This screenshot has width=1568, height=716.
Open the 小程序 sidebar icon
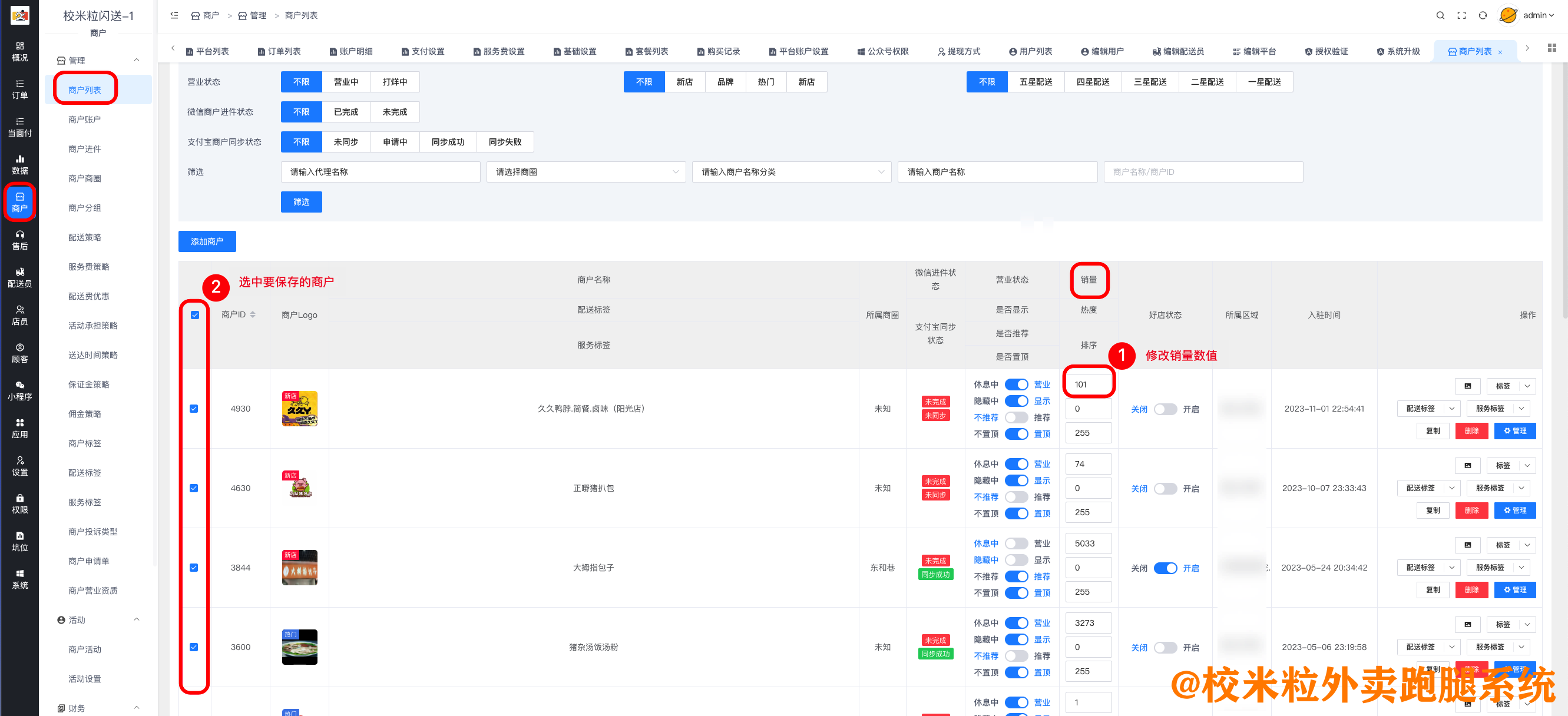[20, 390]
